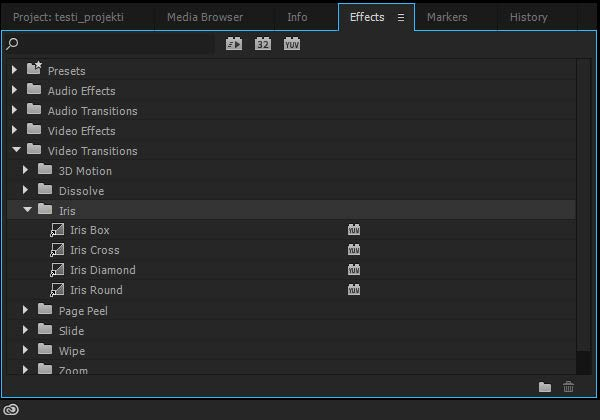
Task: Select the Slide label
Action: (x=72, y=331)
